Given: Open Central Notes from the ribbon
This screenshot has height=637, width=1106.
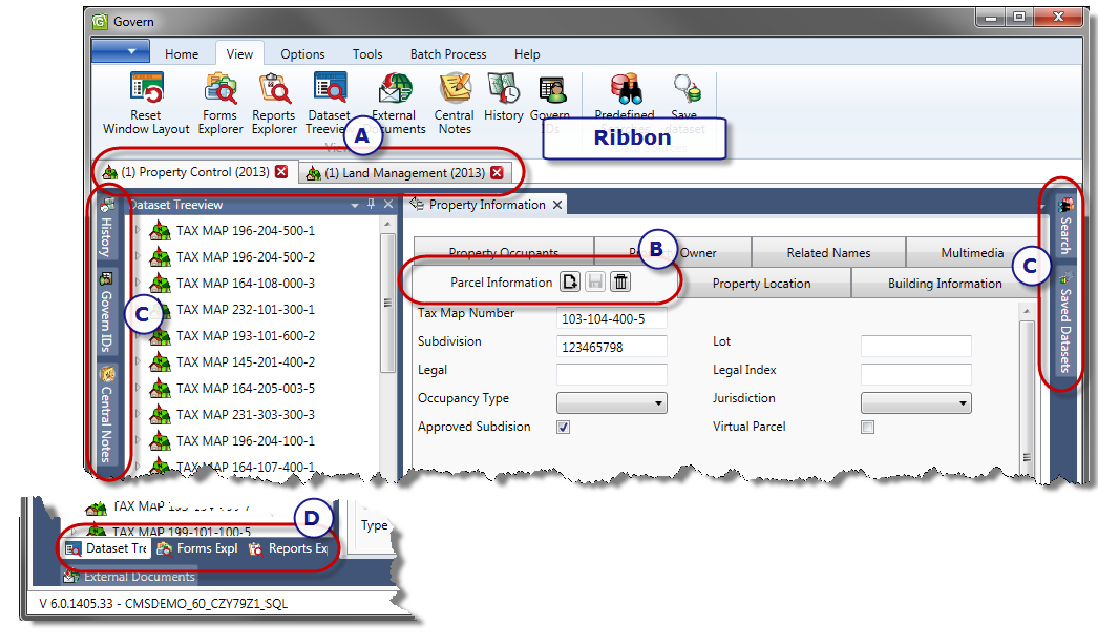Looking at the screenshot, I should 454,90.
